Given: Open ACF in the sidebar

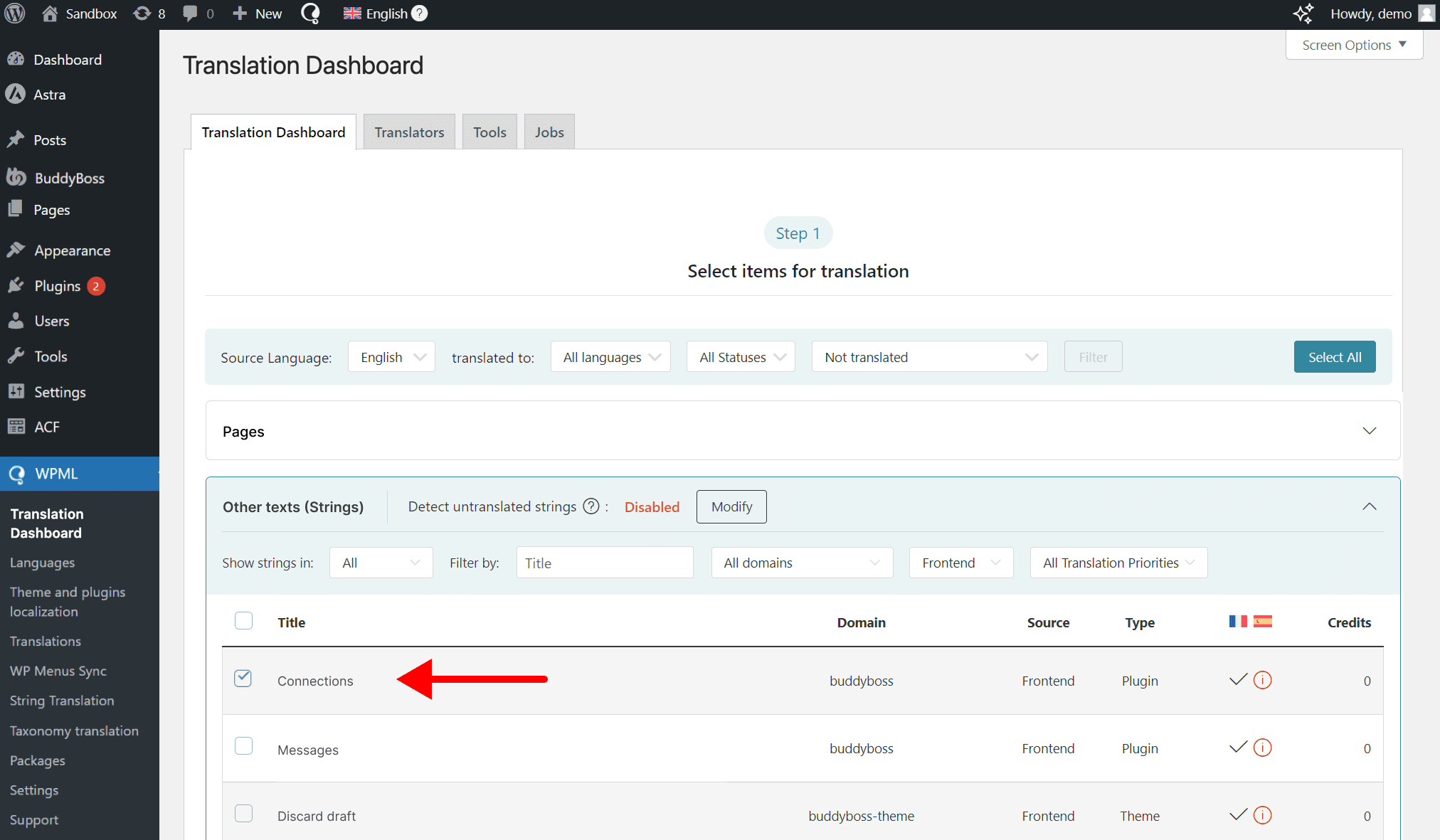Looking at the screenshot, I should click(47, 427).
